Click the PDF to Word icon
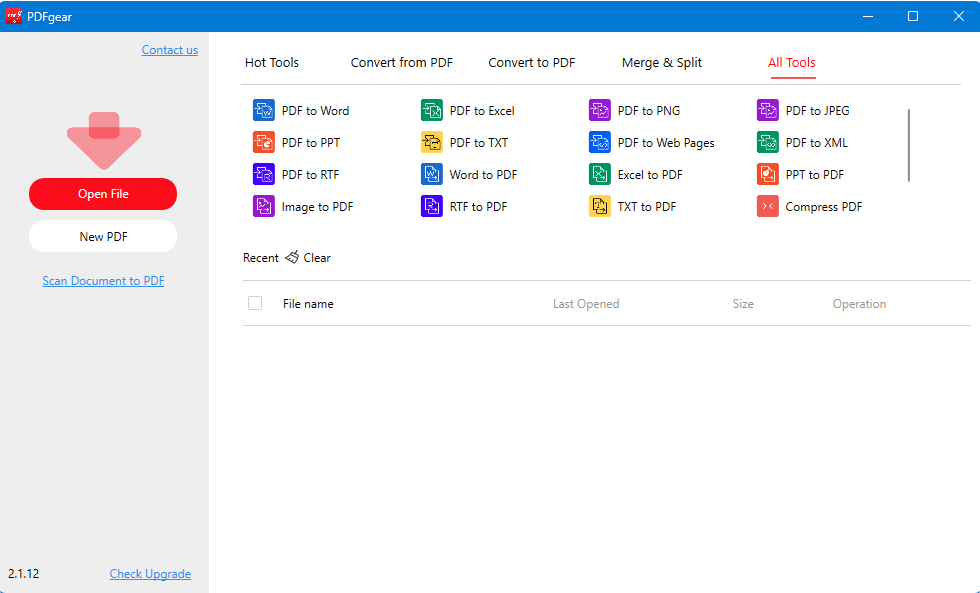This screenshot has width=980, height=593. 264,111
